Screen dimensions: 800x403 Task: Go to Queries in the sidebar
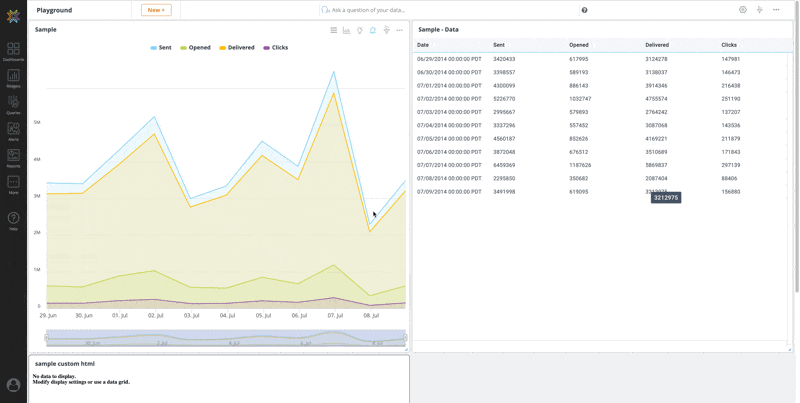[x=13, y=104]
